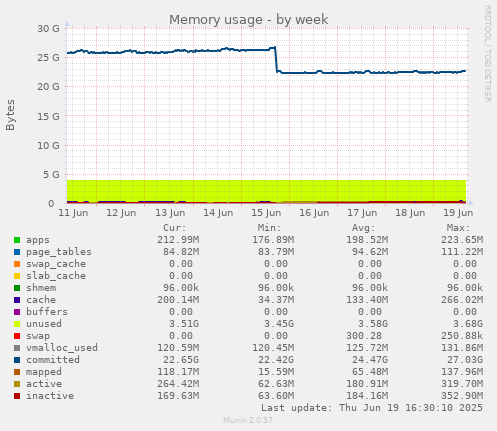Click the 'mapped' legend label
The width and height of the screenshot is (497, 431).
44,372
